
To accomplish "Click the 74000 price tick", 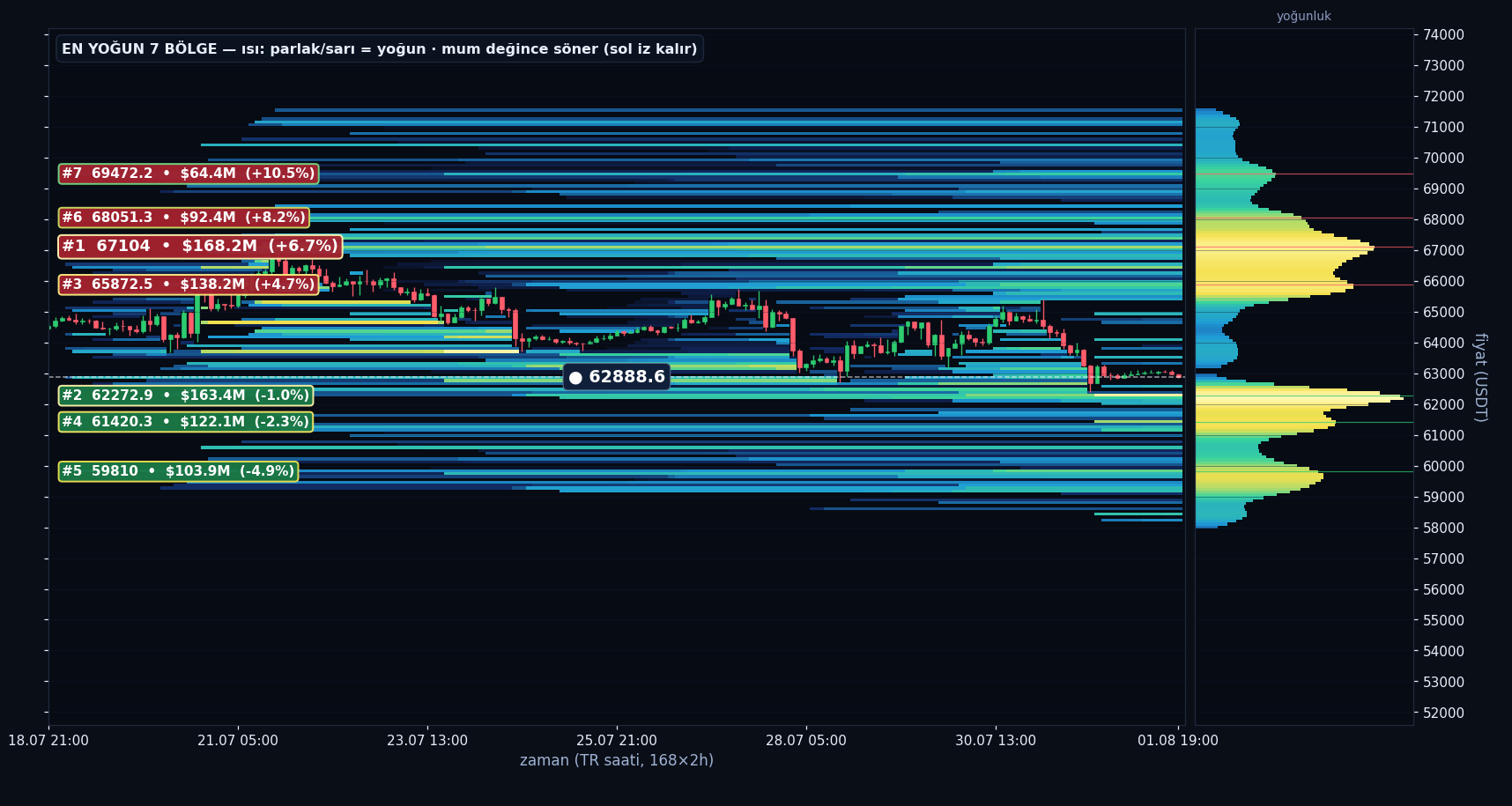I will (x=1443, y=35).
